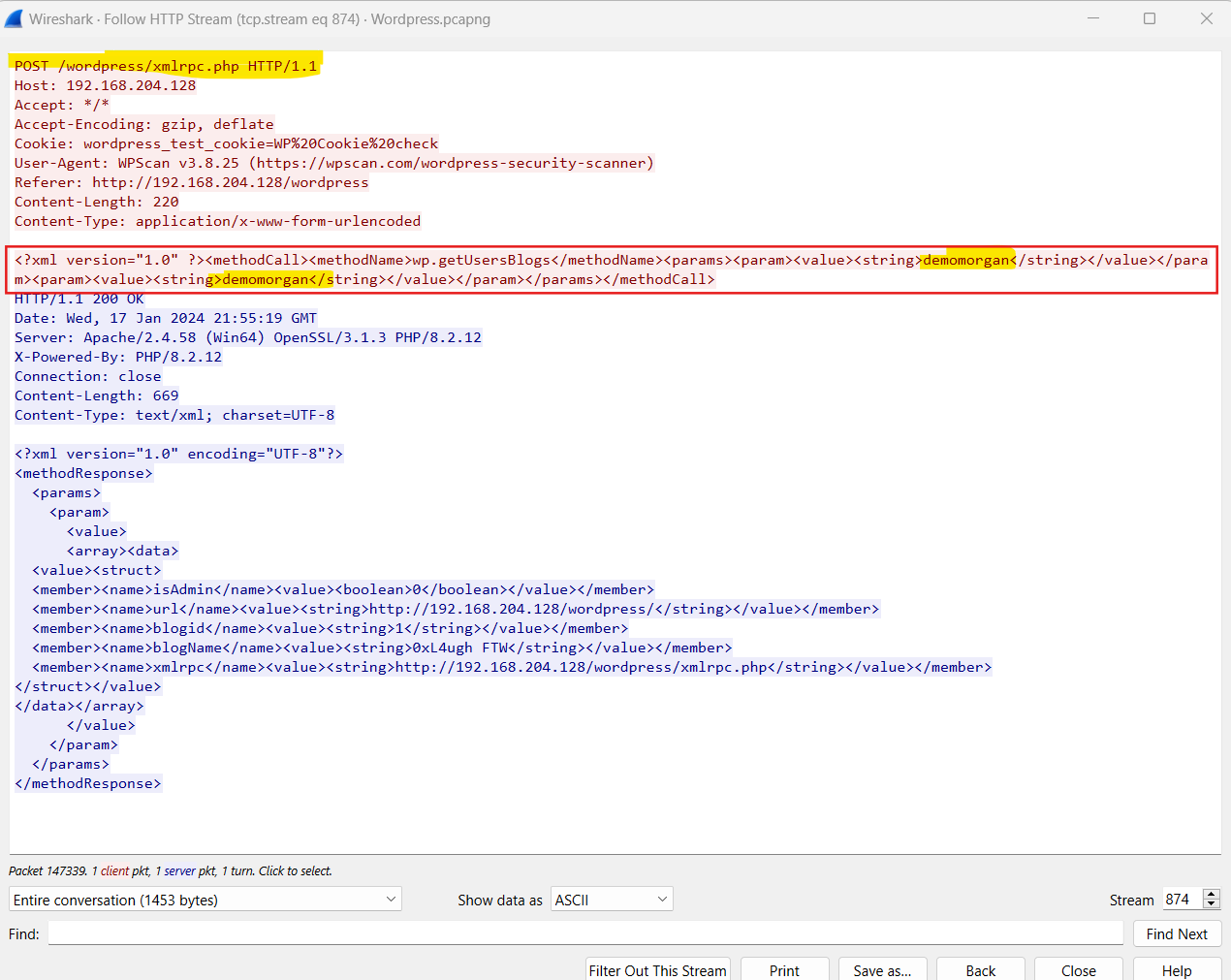Viewport: 1231px width, 980px height.
Task: Click the User-Agent WPScan v3.8.25 line
Action: click(x=334, y=163)
